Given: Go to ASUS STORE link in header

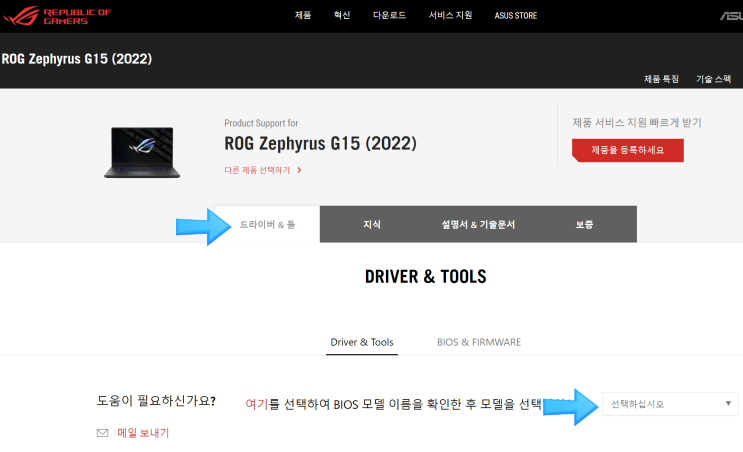Looking at the screenshot, I should click(516, 16).
